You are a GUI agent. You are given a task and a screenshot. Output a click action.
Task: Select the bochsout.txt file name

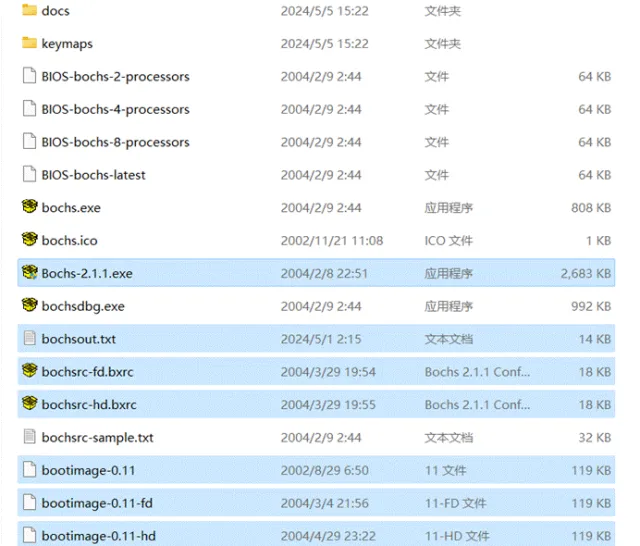tap(79, 339)
